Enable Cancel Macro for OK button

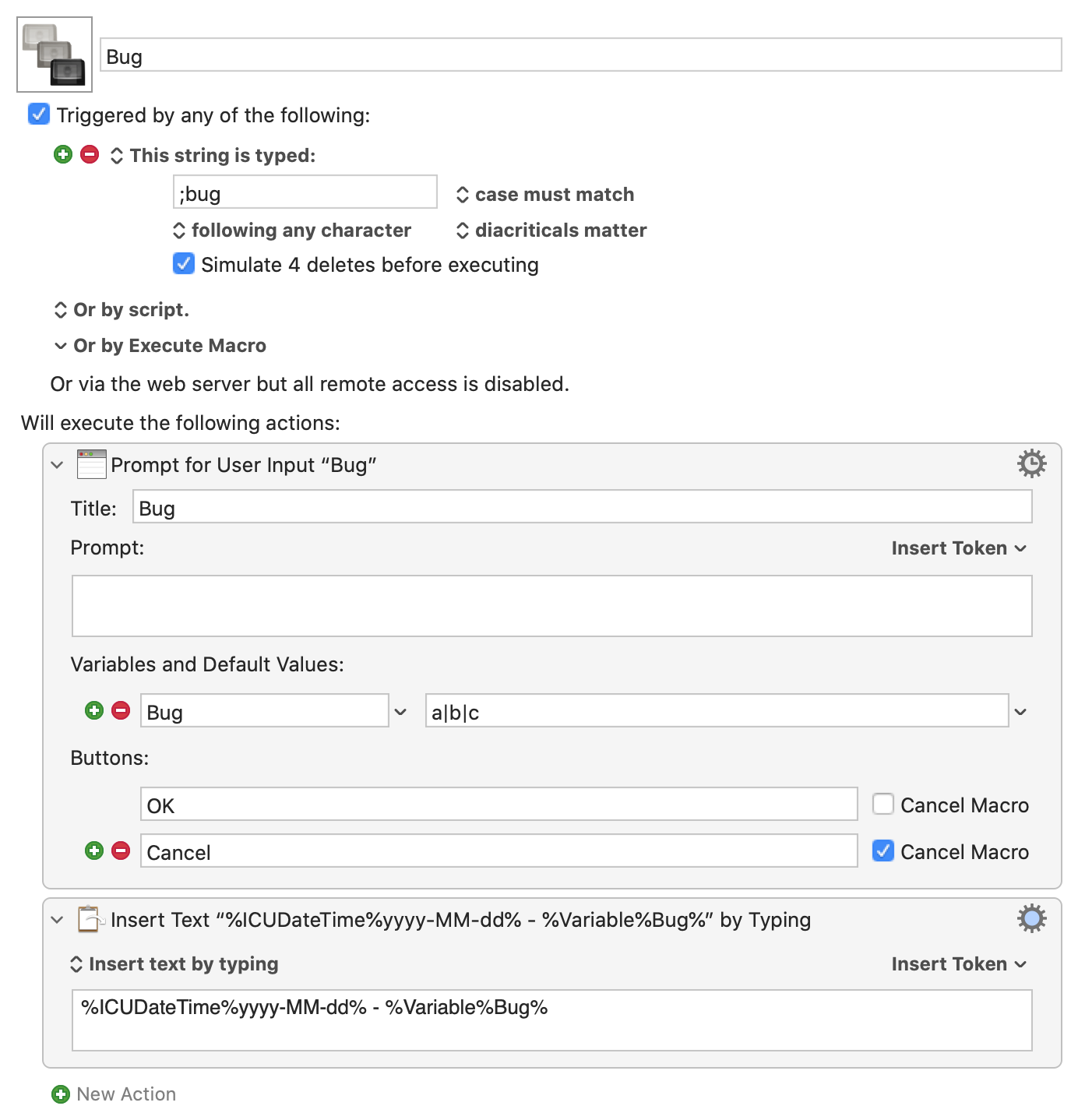pyautogui.click(x=883, y=804)
